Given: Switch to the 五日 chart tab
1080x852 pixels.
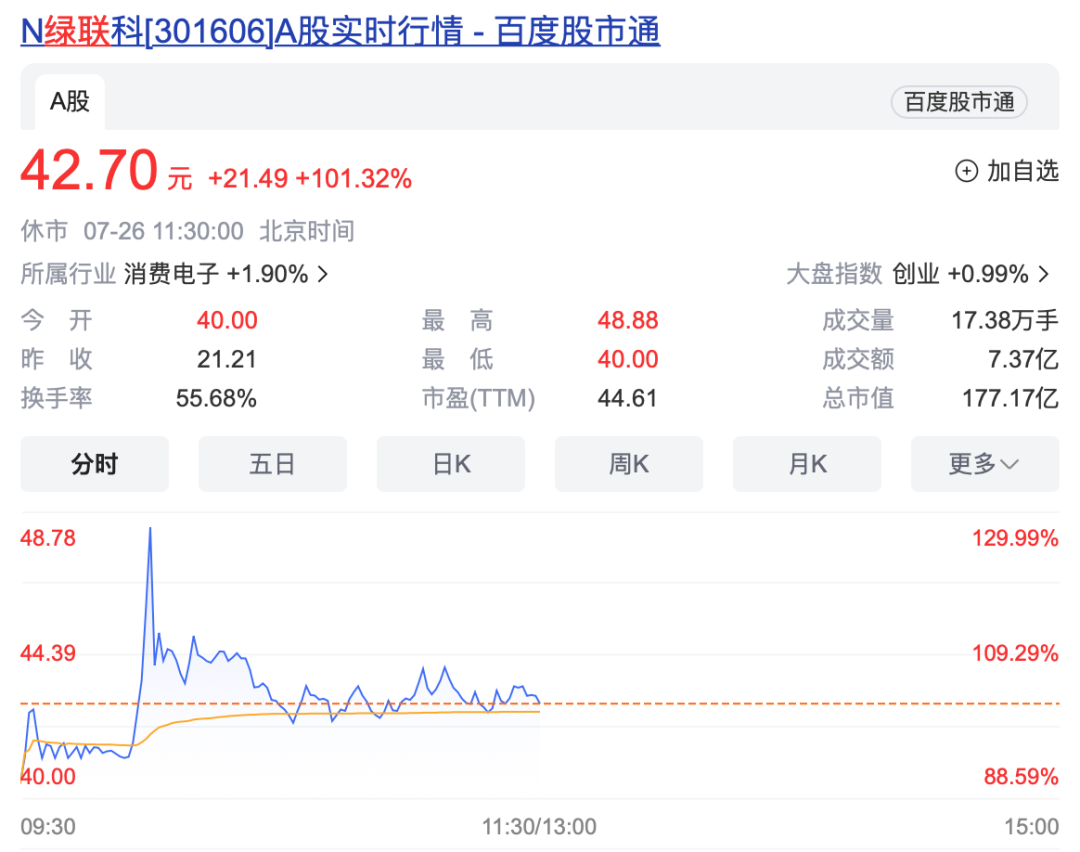Looking at the screenshot, I should (272, 464).
